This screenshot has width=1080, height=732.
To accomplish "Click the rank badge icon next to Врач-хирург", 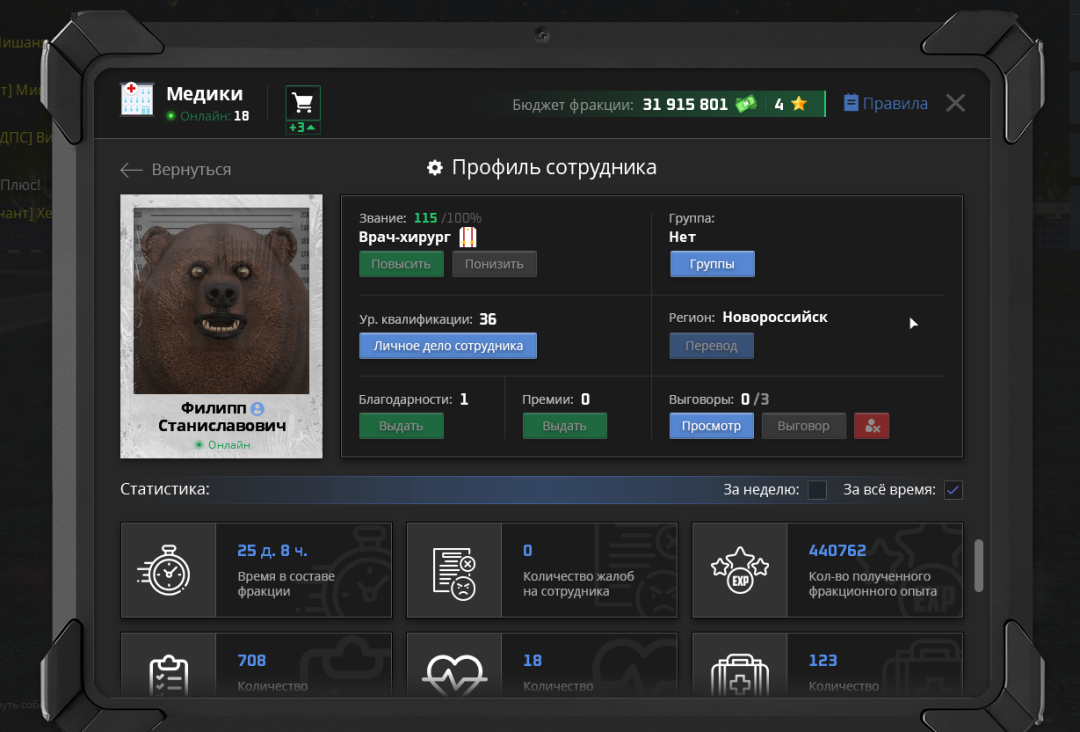I will click(x=468, y=237).
